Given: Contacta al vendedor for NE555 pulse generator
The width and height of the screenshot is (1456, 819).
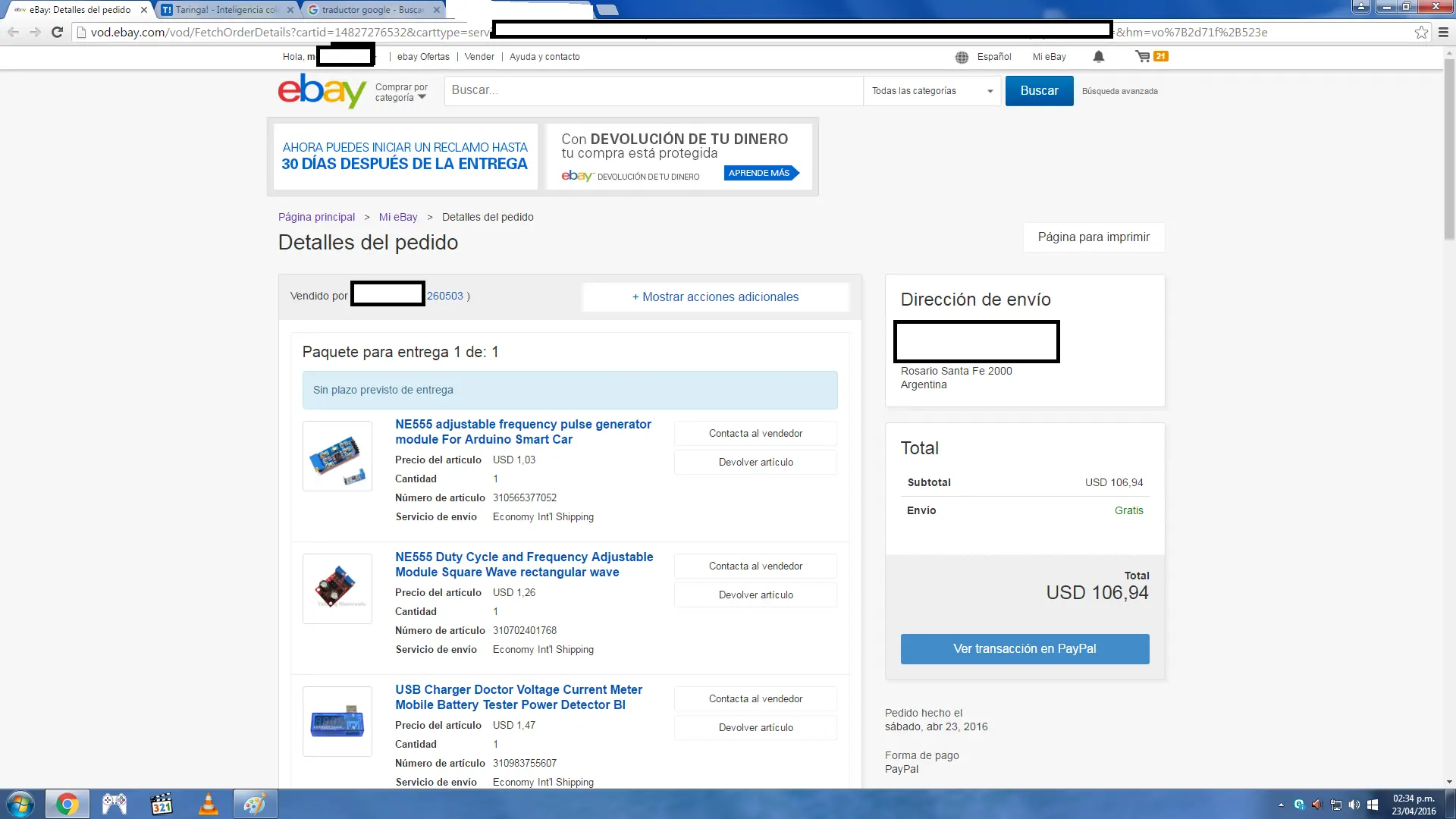Looking at the screenshot, I should pos(755,434).
